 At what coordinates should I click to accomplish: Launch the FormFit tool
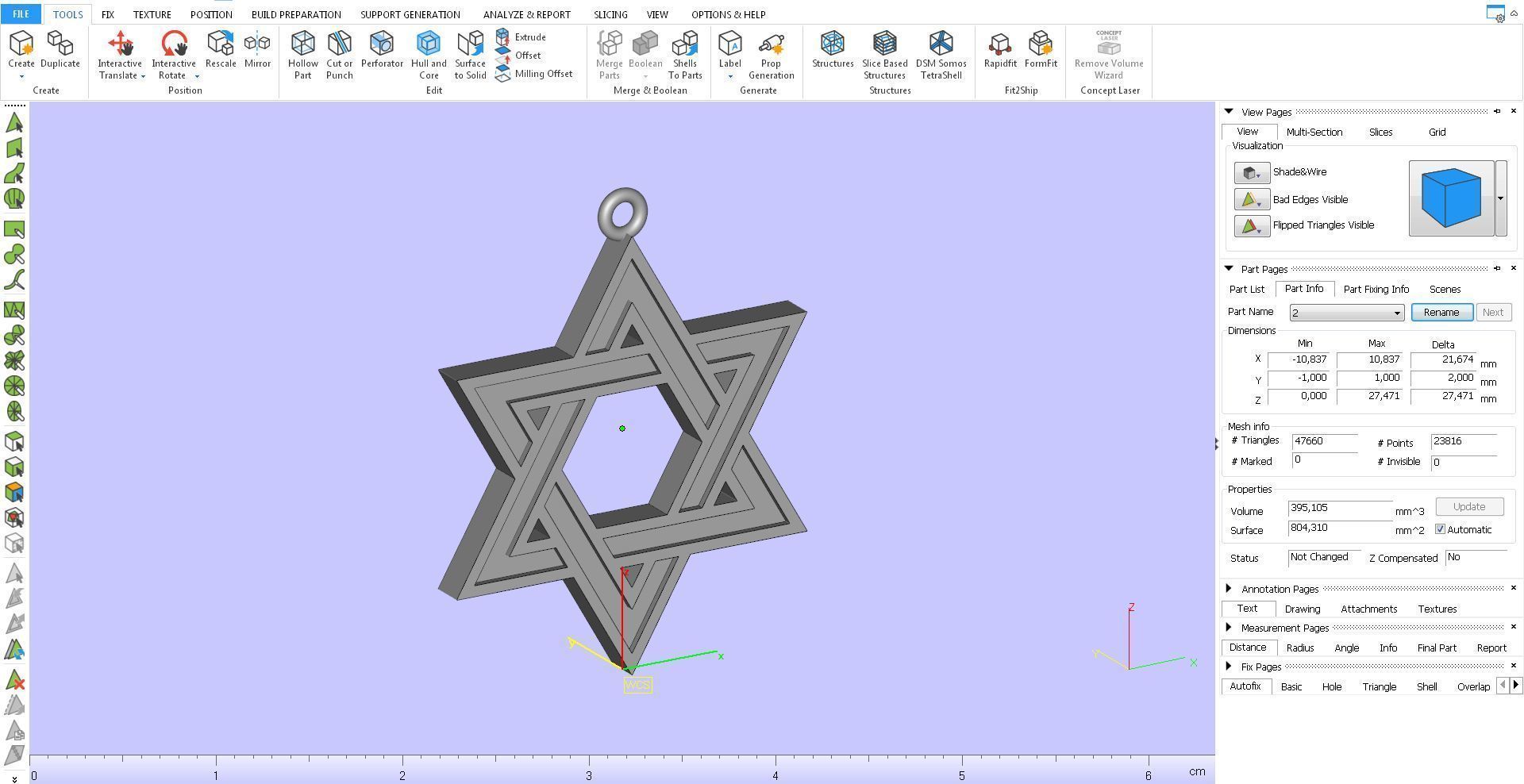click(1041, 49)
